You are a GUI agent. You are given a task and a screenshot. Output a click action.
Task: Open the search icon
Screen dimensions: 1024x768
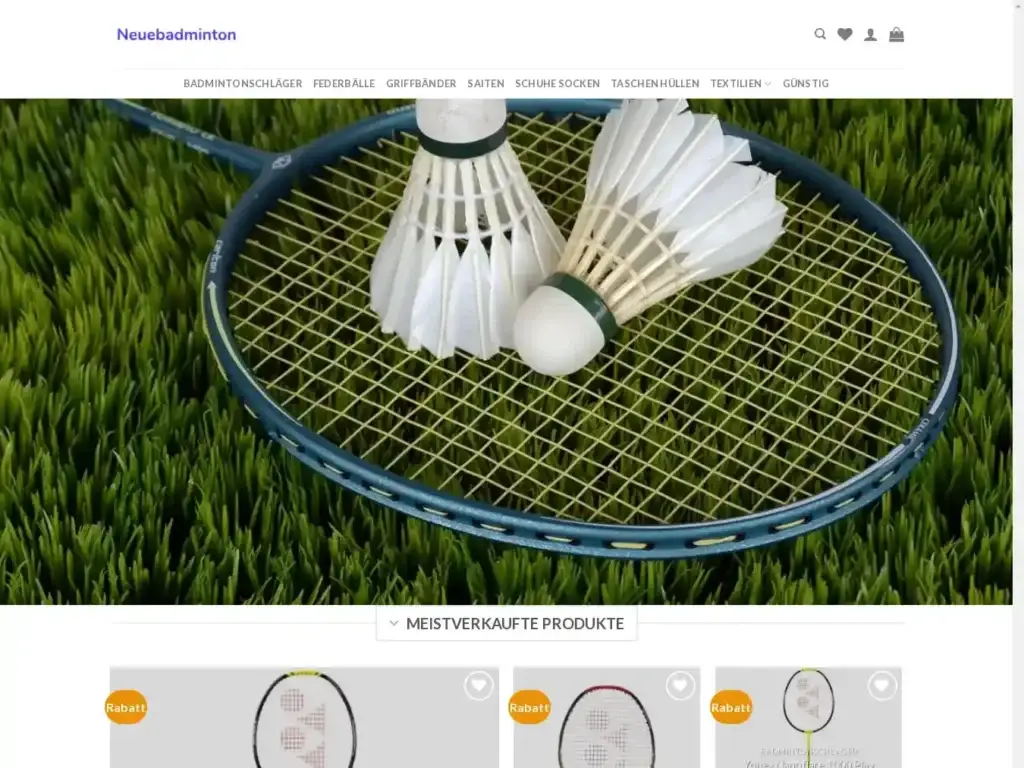coord(820,33)
